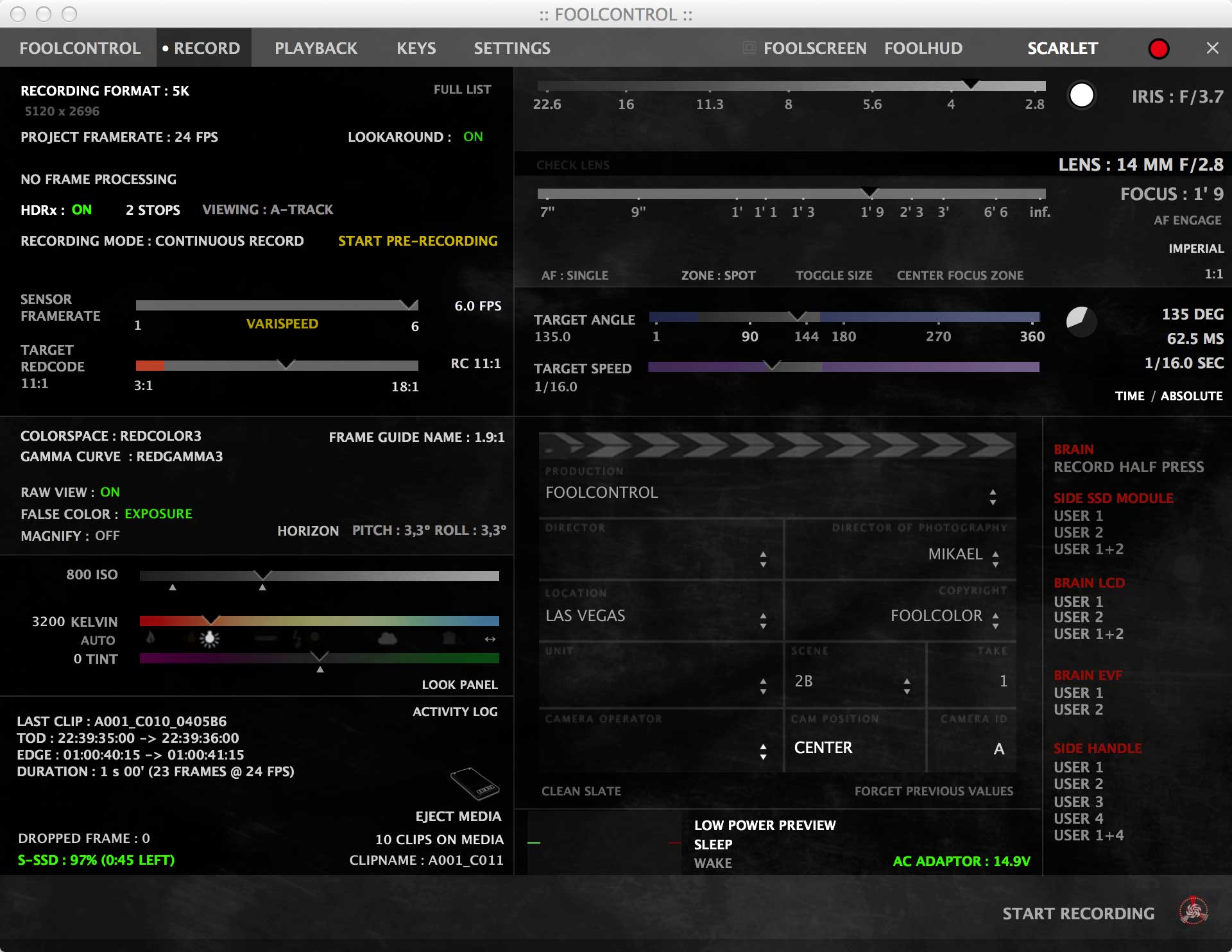Click START PRE-RECORDING
The image size is (1232, 952).
tap(418, 241)
